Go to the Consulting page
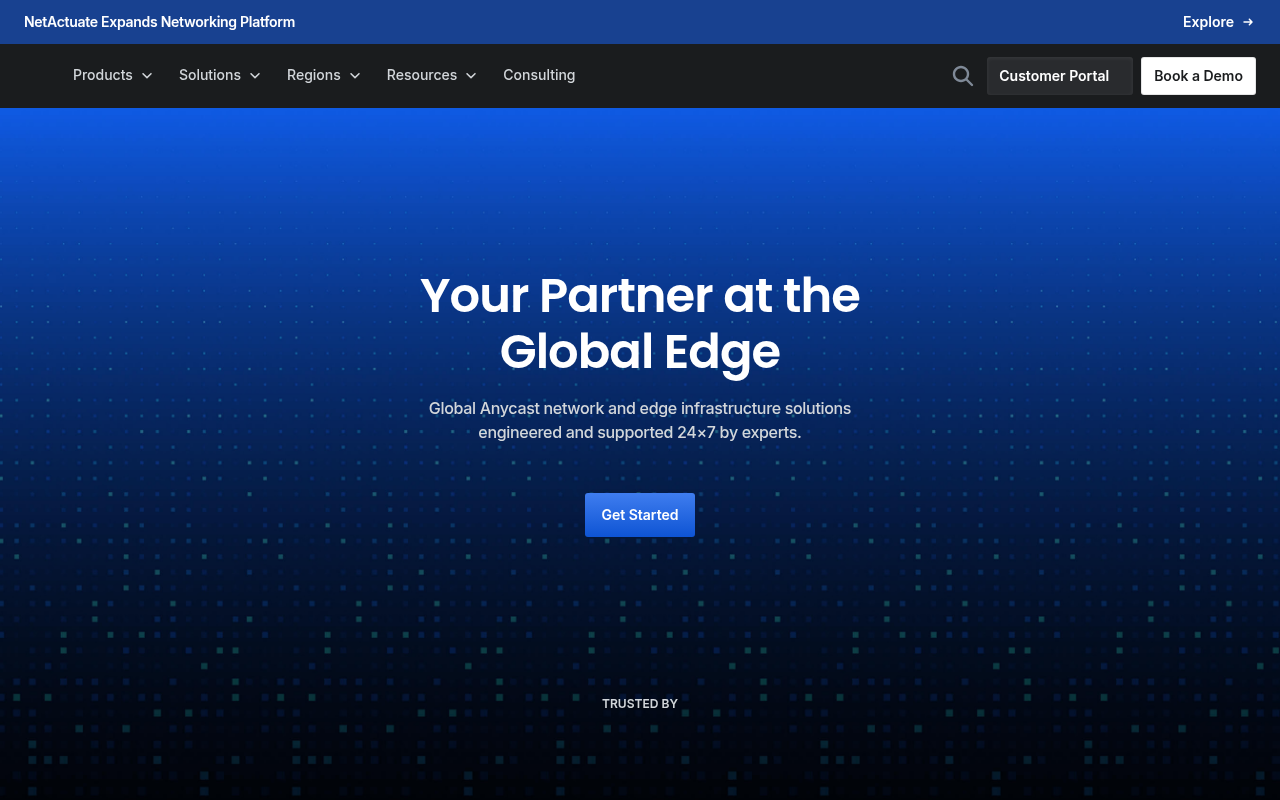The height and width of the screenshot is (800, 1280). point(539,75)
